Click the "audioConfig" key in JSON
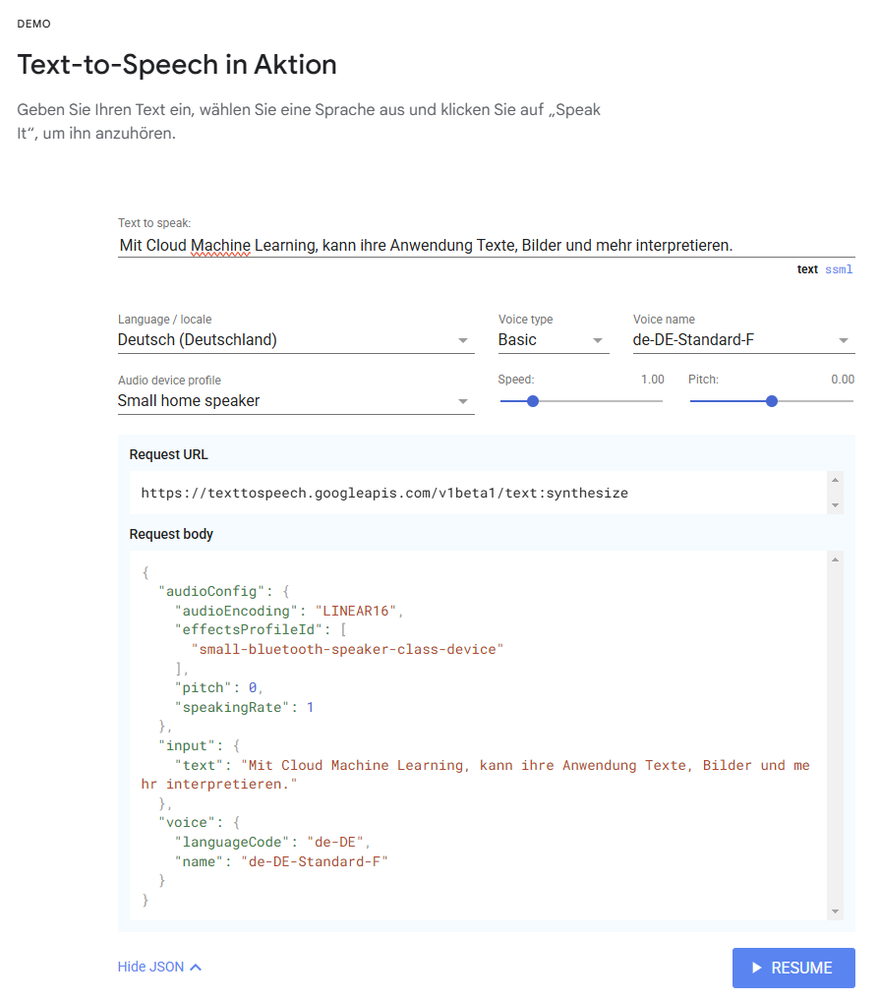 click(212, 591)
